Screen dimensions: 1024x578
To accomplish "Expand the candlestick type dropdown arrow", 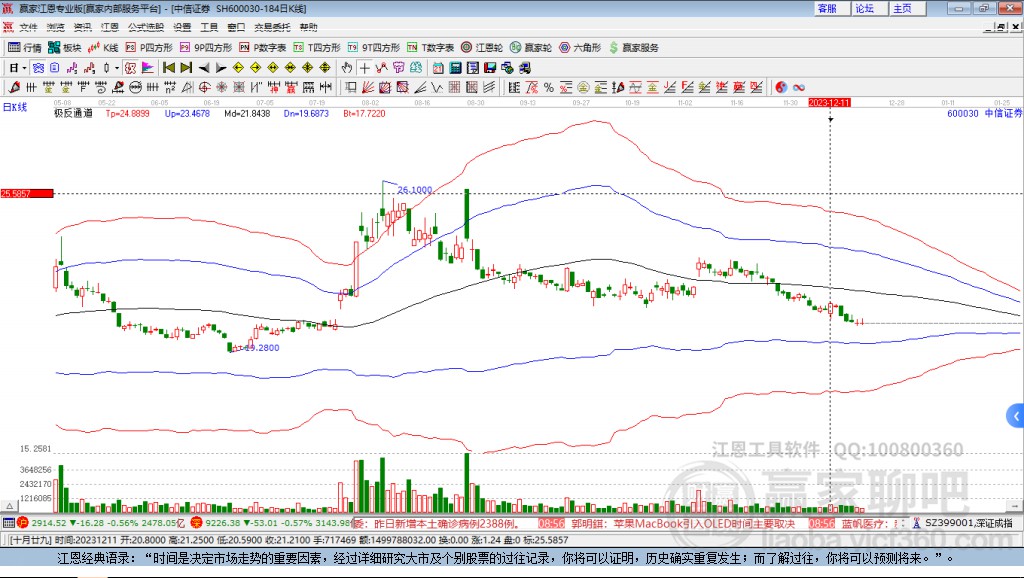I will [x=116, y=68].
